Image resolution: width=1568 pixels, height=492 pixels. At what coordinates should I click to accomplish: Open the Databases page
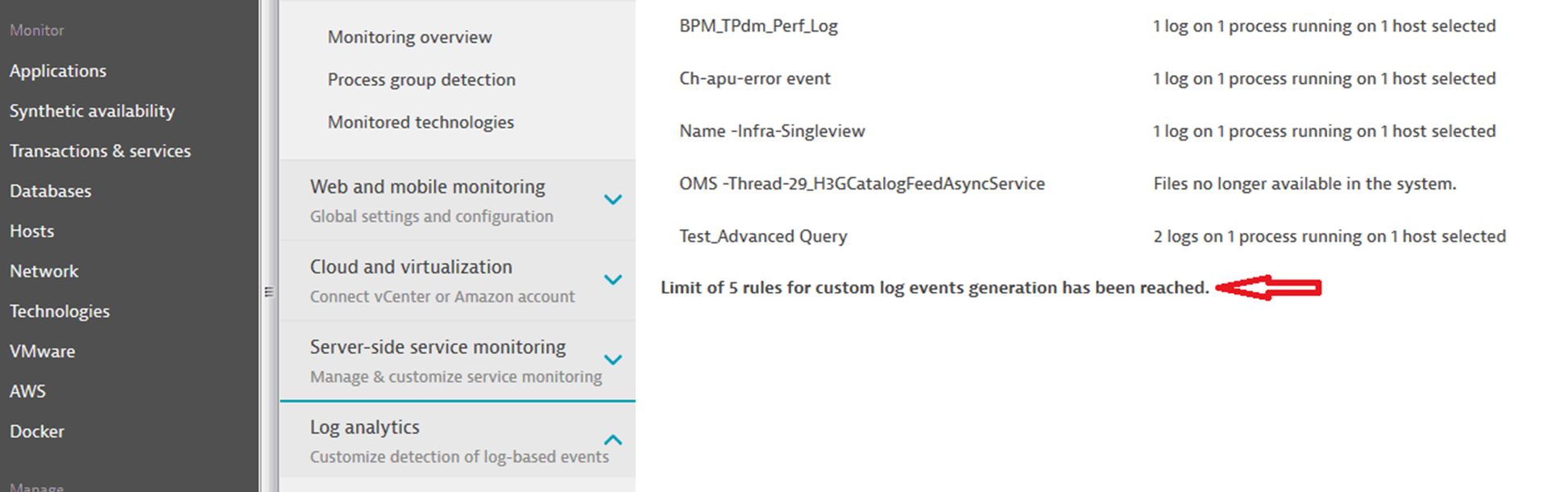(51, 191)
